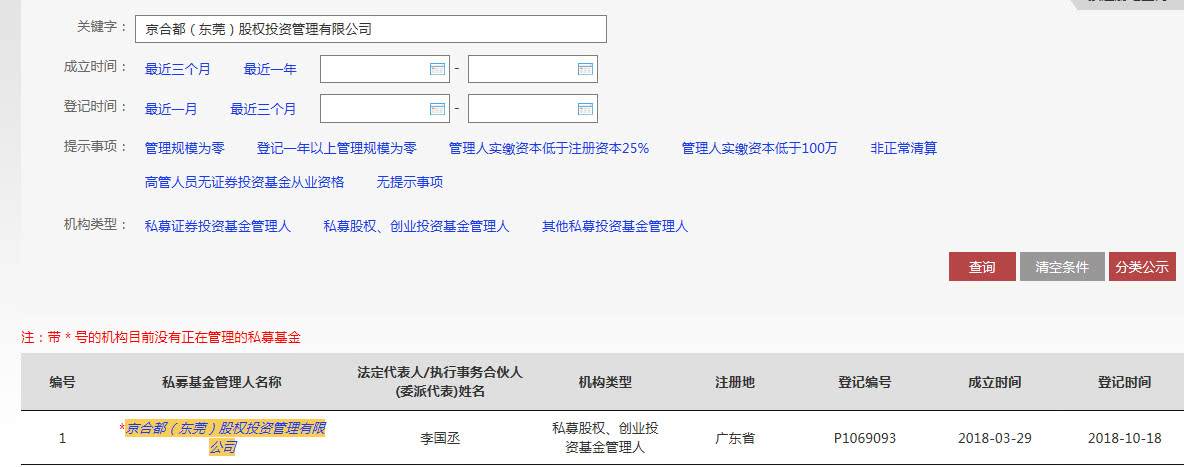1184x467 pixels.
Task: Open calendar for establishment start date
Action: click(x=437, y=69)
